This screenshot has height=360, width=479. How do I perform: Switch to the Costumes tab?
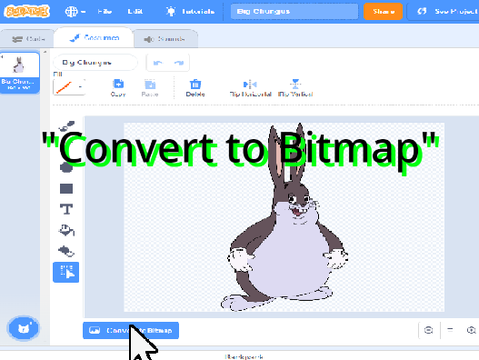point(94,38)
